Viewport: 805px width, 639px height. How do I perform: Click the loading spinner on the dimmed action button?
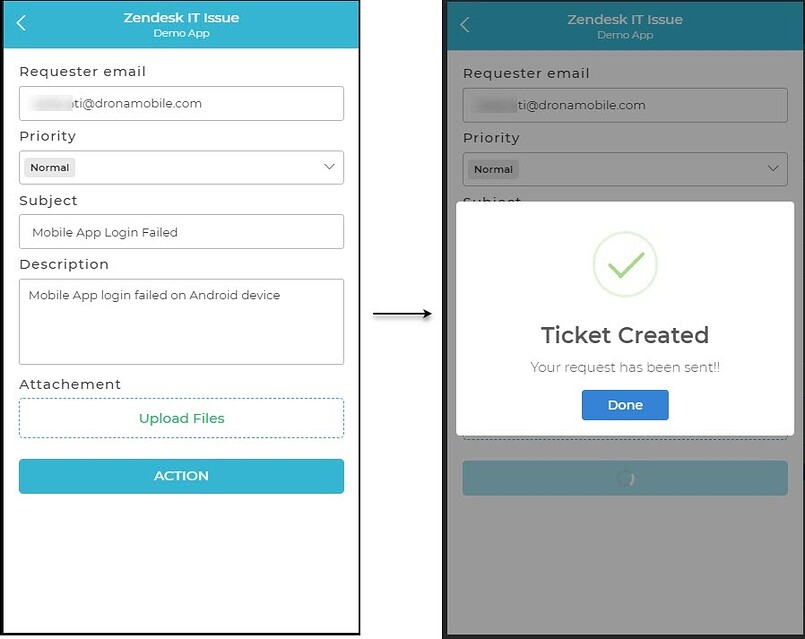point(625,478)
